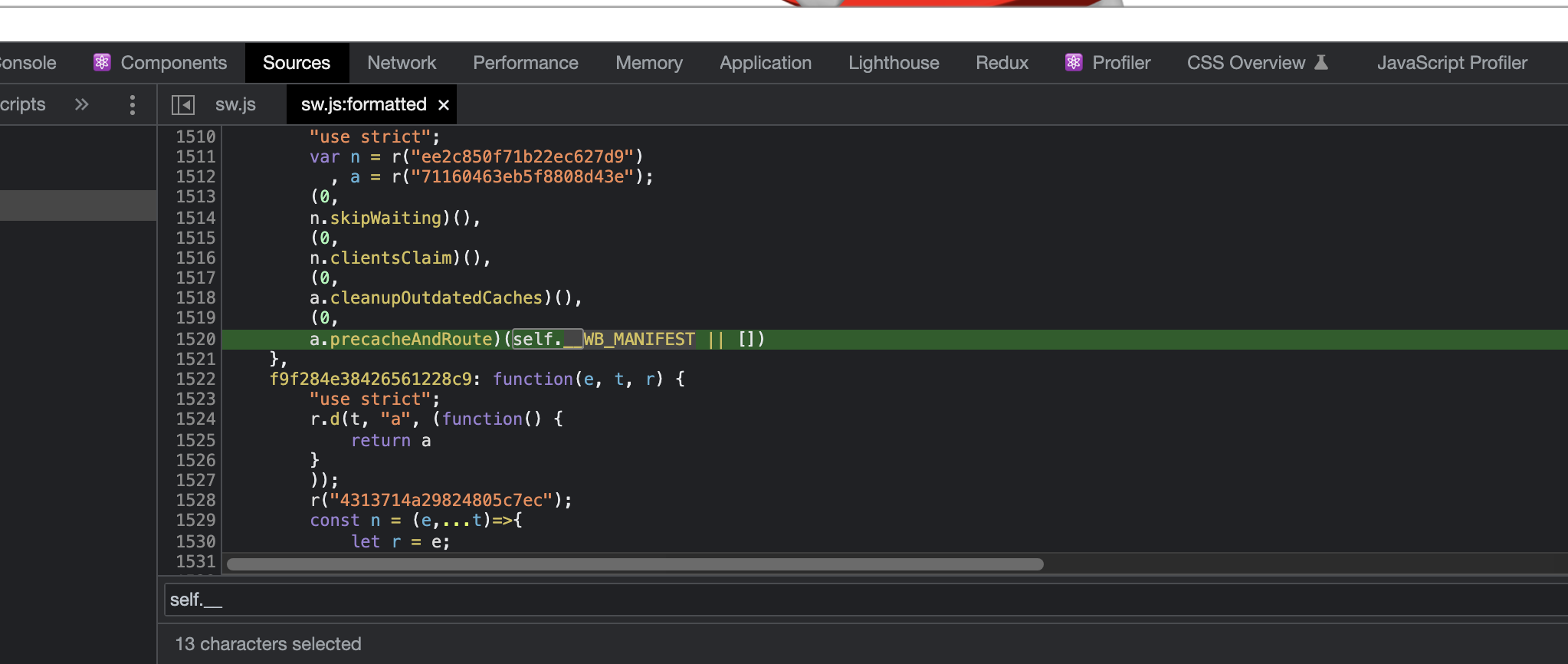Viewport: 1568px width, 664px height.
Task: Click the React icon beside Components
Action: tap(102, 63)
